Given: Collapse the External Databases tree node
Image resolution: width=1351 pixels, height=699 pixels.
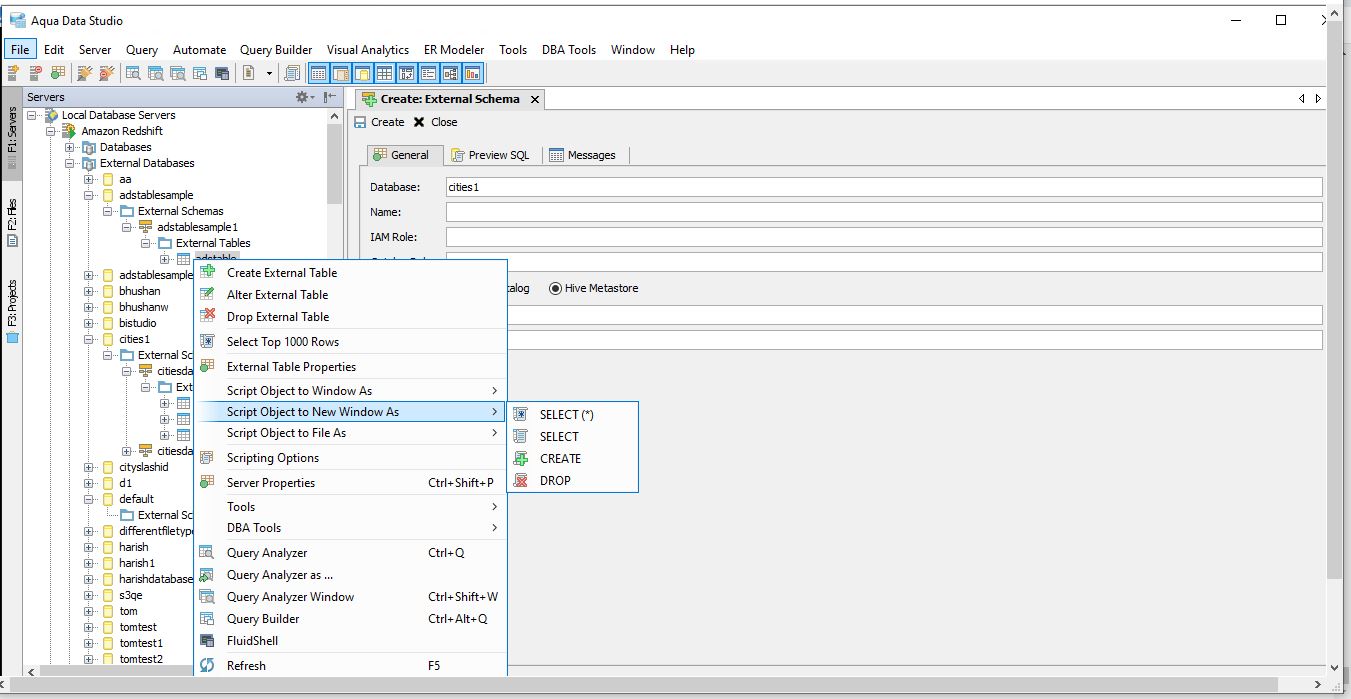Looking at the screenshot, I should coord(70,163).
